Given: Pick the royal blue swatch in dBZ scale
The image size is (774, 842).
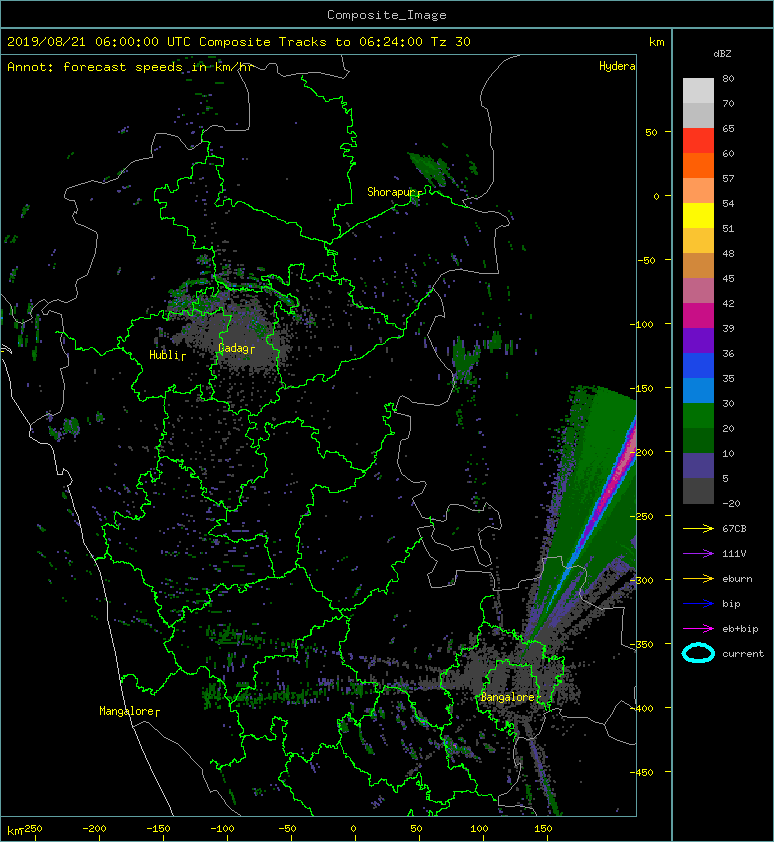Looking at the screenshot, I should (x=698, y=366).
